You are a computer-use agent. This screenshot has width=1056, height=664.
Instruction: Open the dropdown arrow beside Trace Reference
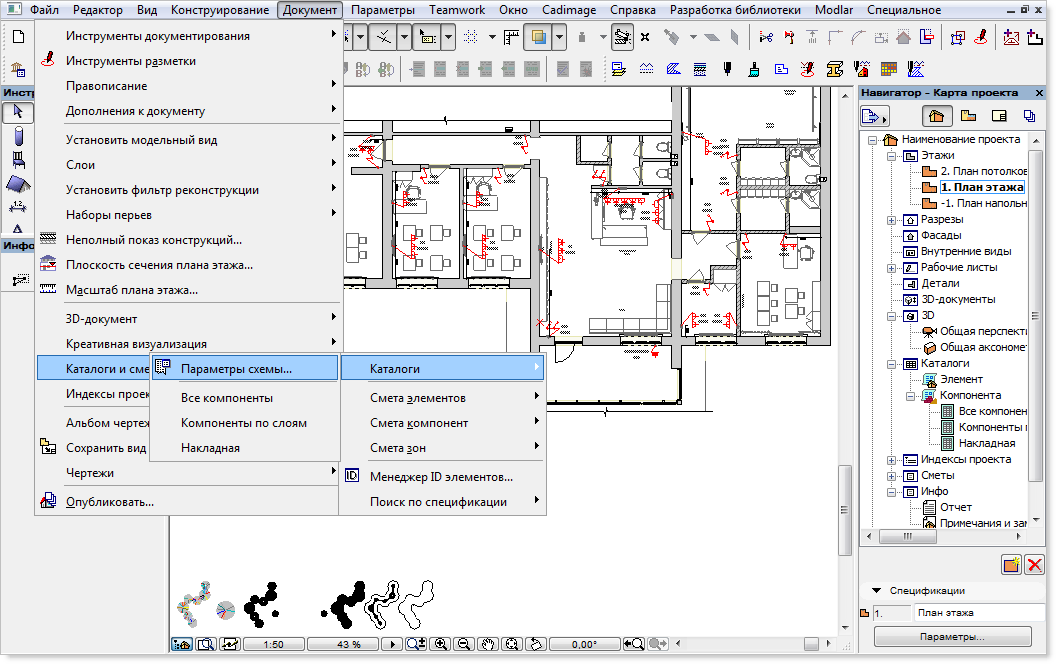[559, 37]
